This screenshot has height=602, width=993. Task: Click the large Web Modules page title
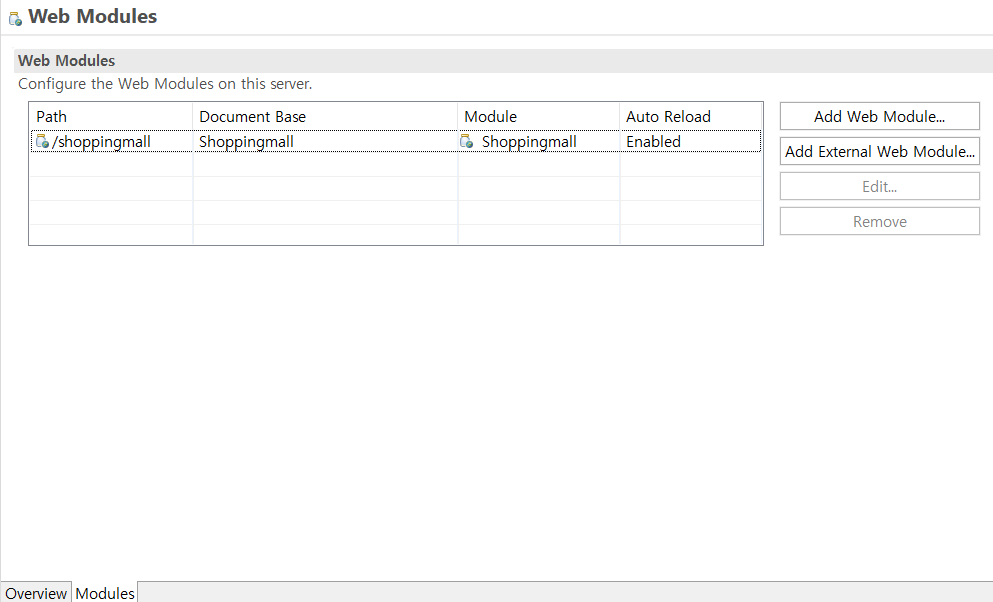[x=92, y=16]
